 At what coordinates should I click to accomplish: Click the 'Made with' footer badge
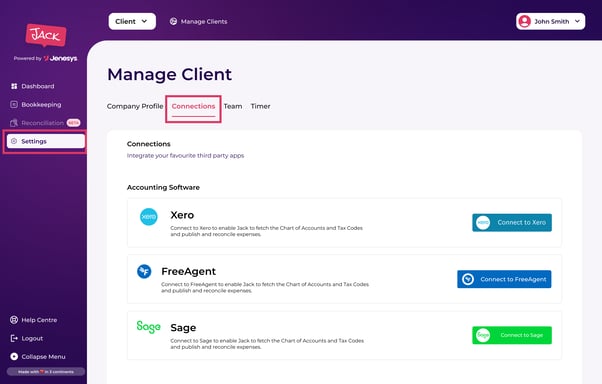click(x=46, y=372)
